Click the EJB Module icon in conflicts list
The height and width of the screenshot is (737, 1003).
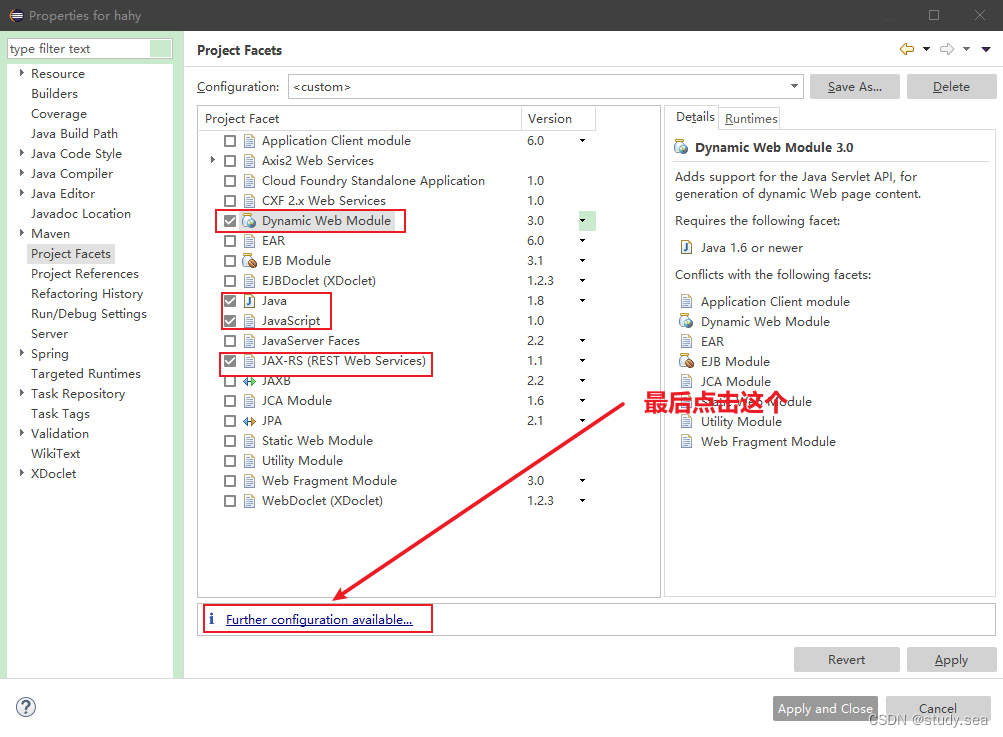[x=686, y=361]
